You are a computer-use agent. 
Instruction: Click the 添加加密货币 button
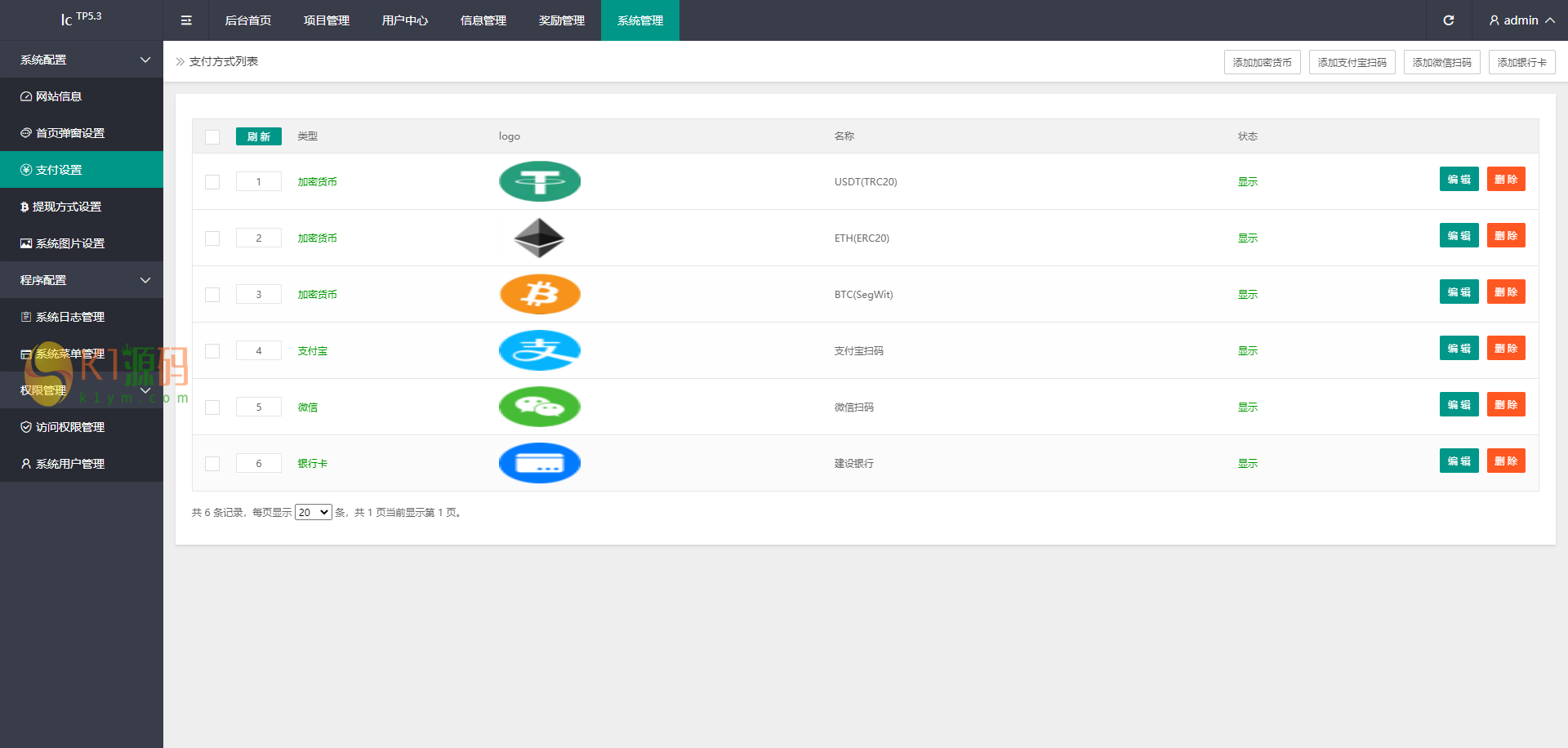[x=1263, y=62]
